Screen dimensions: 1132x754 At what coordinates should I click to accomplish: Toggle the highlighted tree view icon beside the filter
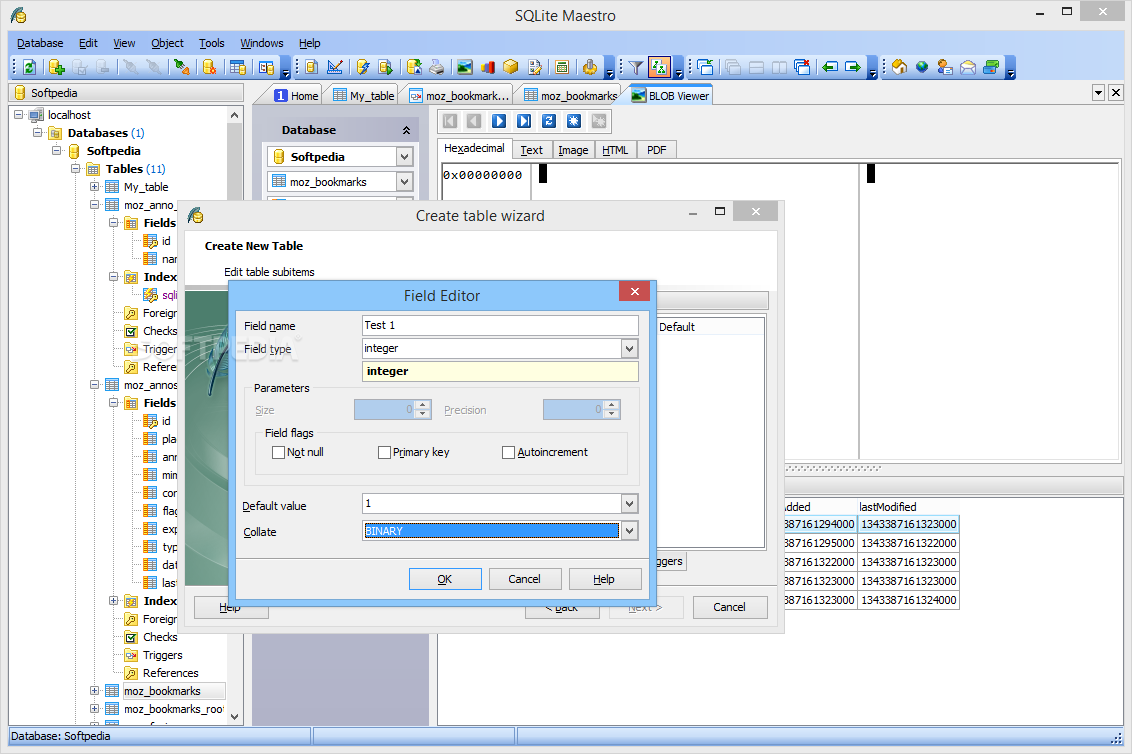(x=659, y=67)
